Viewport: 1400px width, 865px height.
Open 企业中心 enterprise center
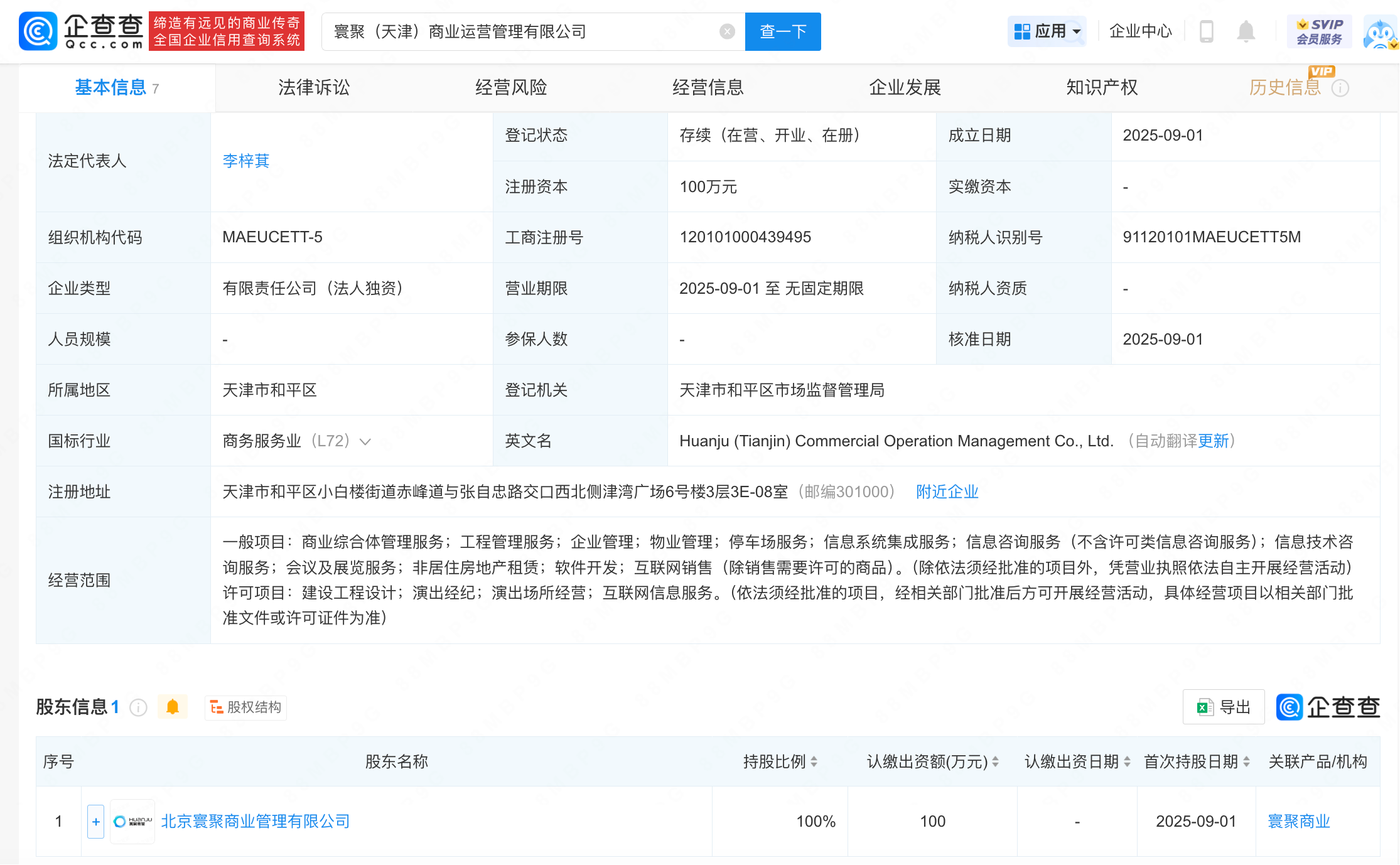[1141, 31]
